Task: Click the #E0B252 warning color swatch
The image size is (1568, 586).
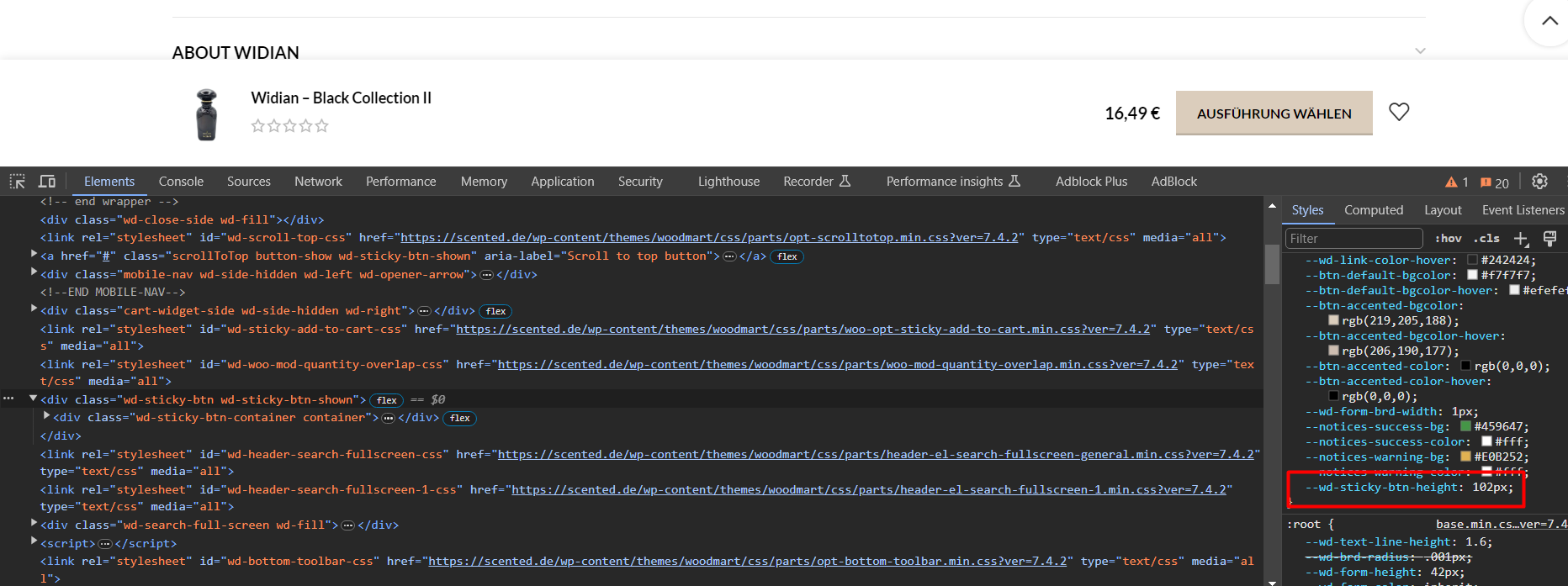Action: (x=1465, y=457)
